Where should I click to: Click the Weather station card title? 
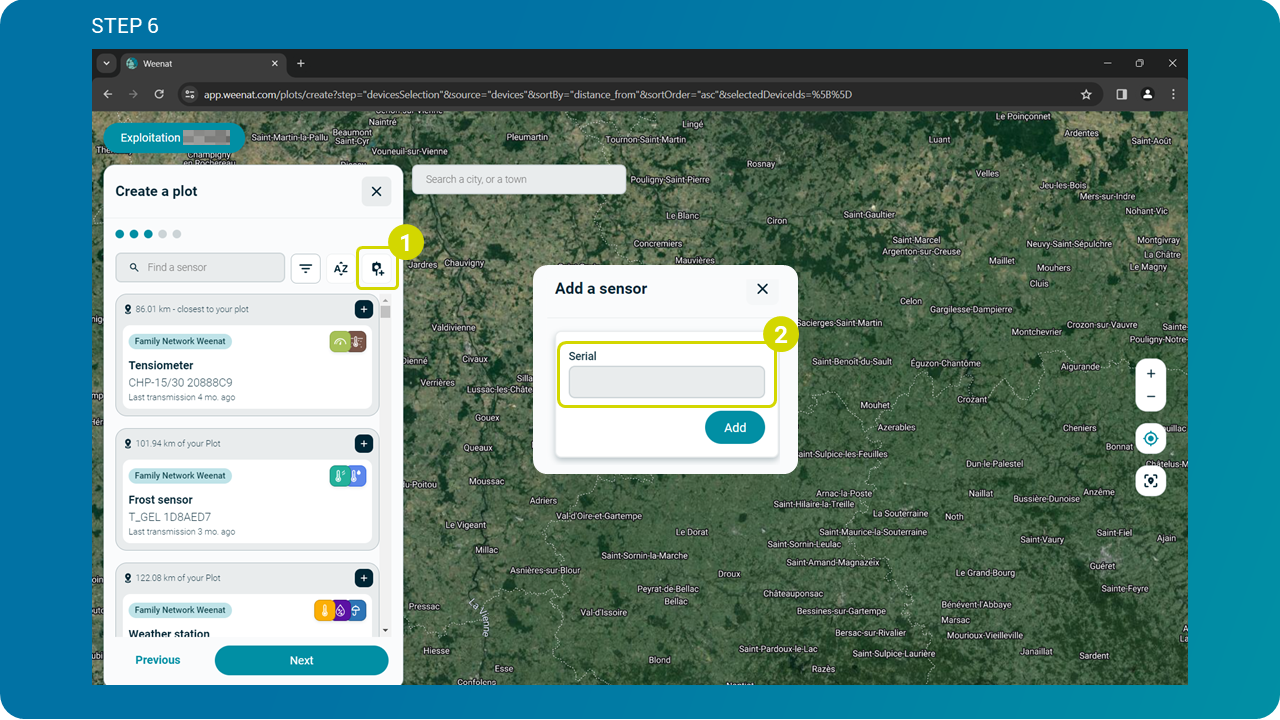pos(169,633)
